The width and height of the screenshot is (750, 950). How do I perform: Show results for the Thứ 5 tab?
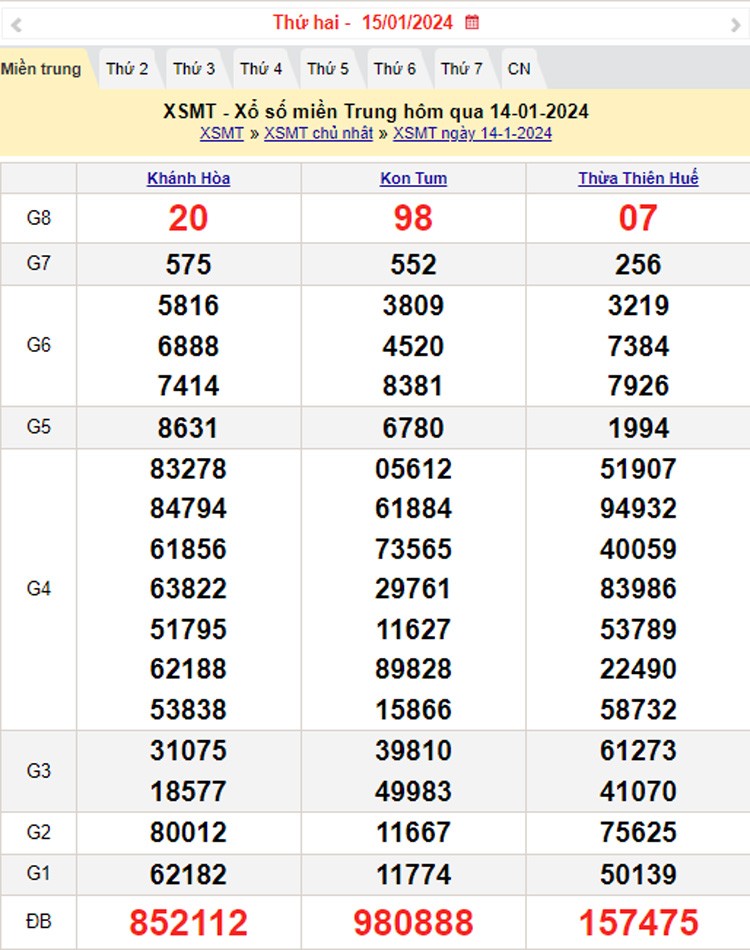pos(328,69)
